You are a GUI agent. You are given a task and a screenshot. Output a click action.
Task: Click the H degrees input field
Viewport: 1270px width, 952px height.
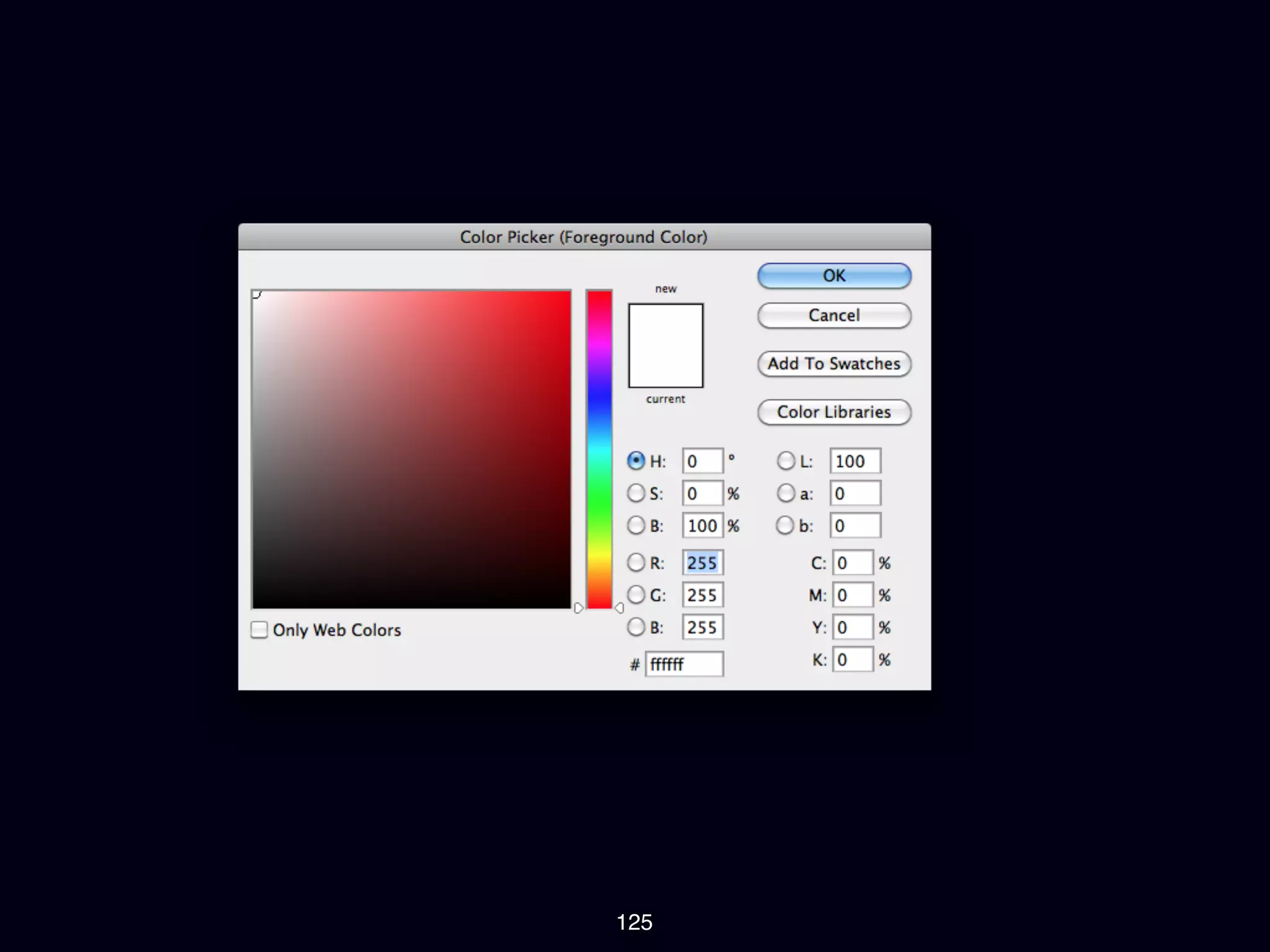point(703,461)
